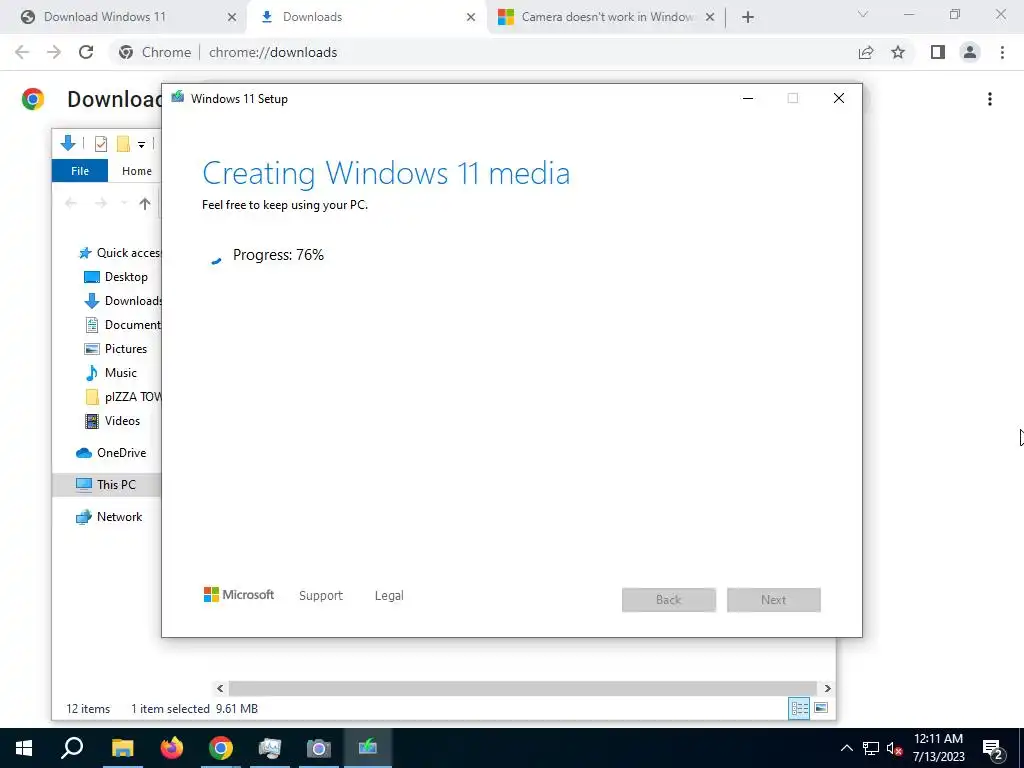
Task: Click Explorer horizontal scrollbar track
Action: [522, 688]
